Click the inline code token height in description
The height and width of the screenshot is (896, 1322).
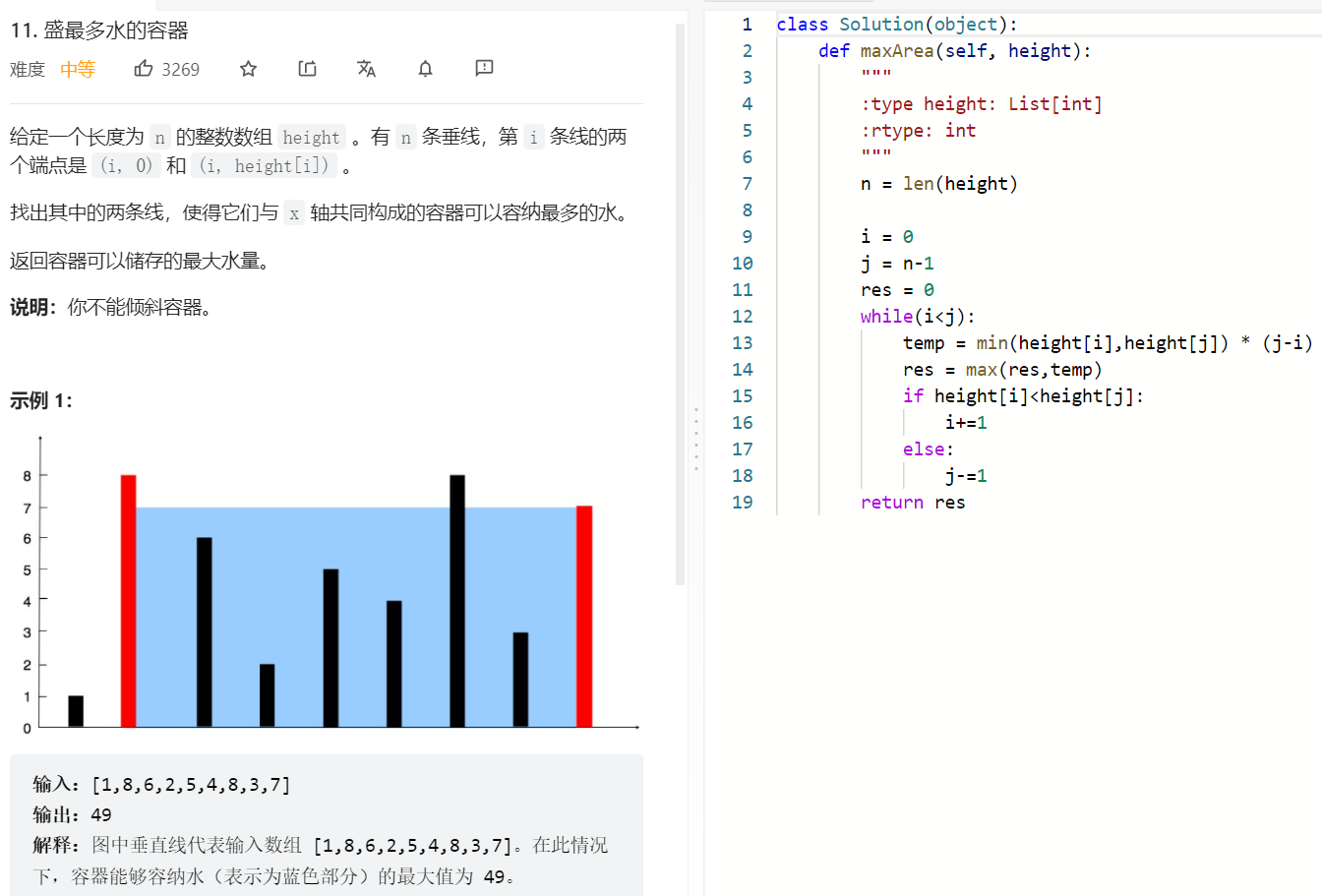311,138
